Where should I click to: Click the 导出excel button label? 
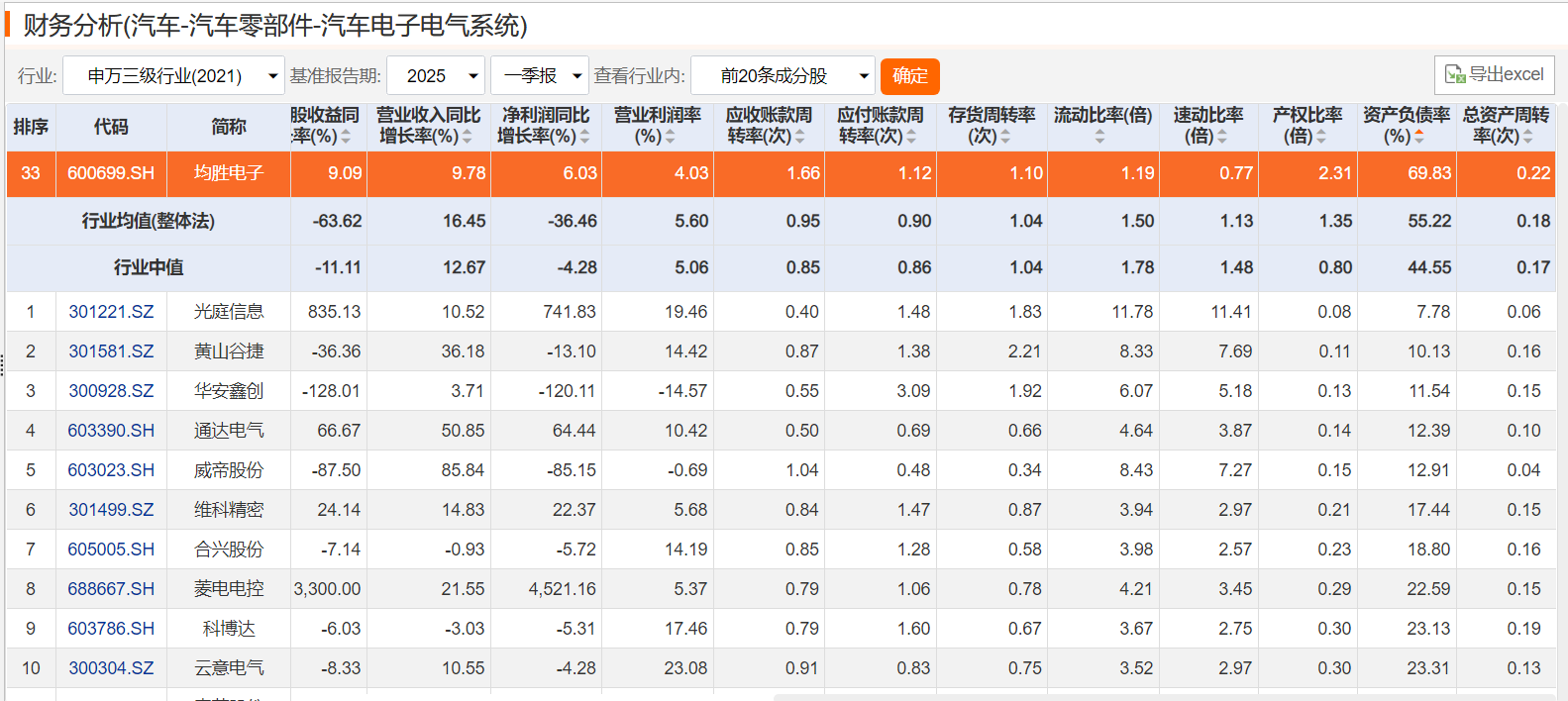click(1507, 74)
